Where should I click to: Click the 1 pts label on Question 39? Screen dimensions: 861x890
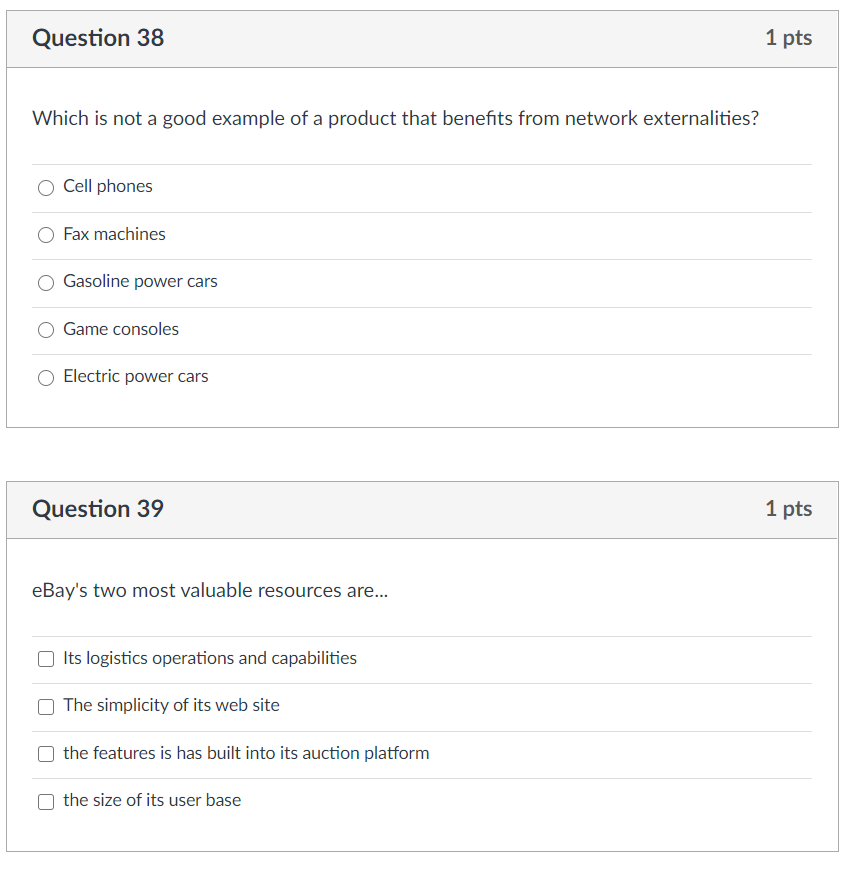pos(788,509)
